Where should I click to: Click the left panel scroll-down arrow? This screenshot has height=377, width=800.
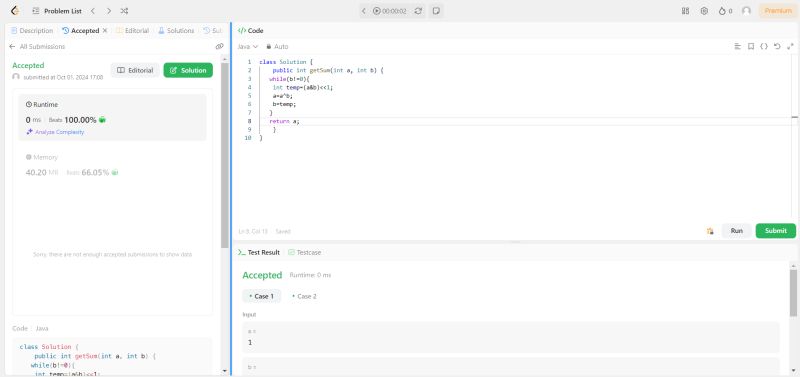click(x=225, y=371)
